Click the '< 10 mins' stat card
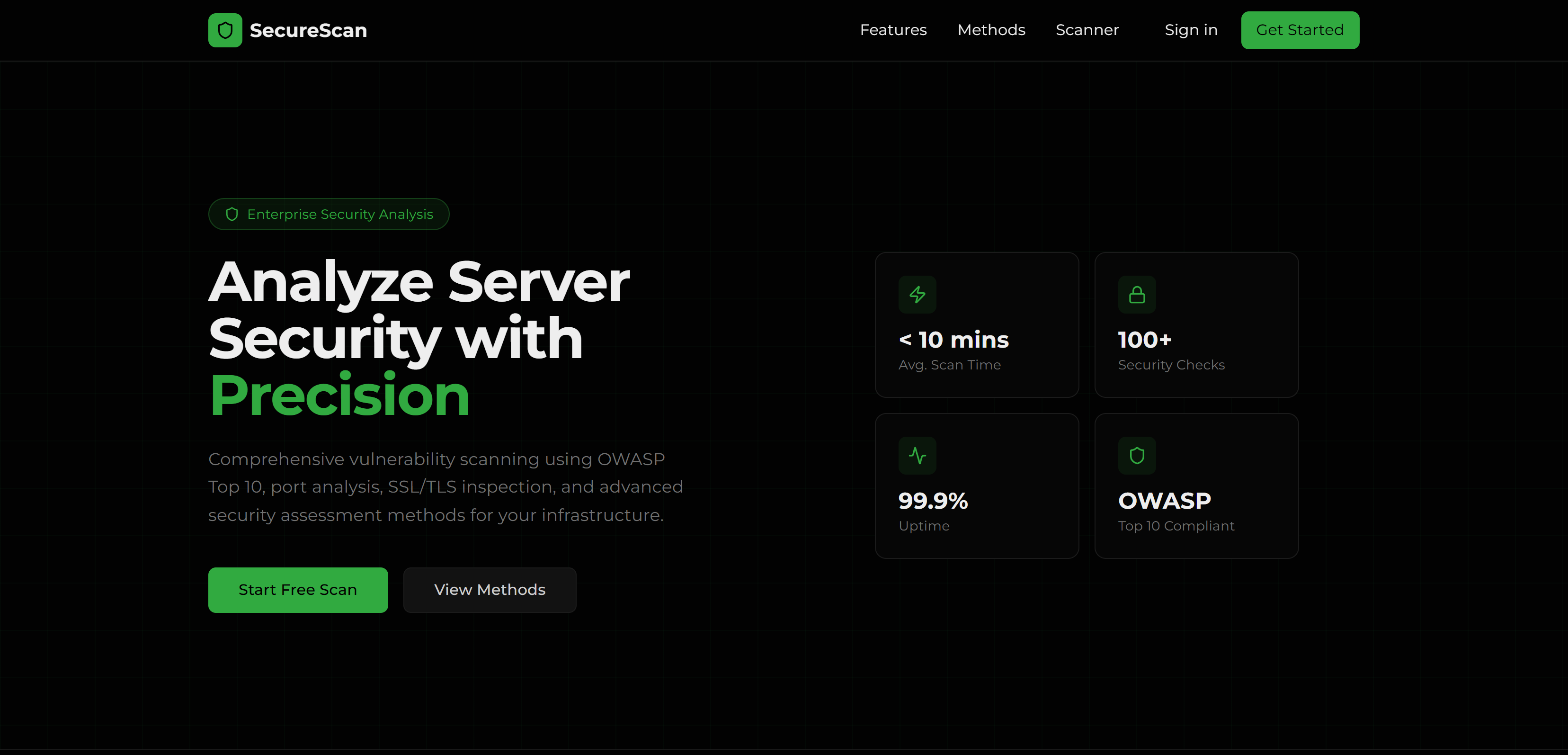The width and height of the screenshot is (1568, 755). tap(976, 325)
